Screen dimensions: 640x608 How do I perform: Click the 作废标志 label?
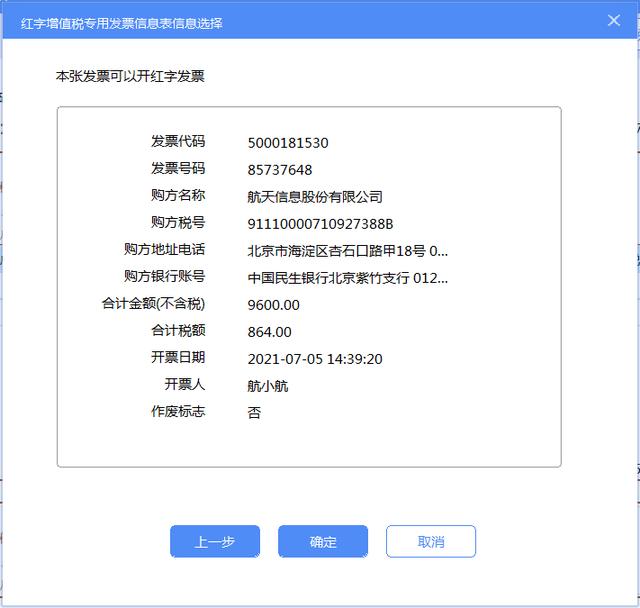tap(178, 411)
